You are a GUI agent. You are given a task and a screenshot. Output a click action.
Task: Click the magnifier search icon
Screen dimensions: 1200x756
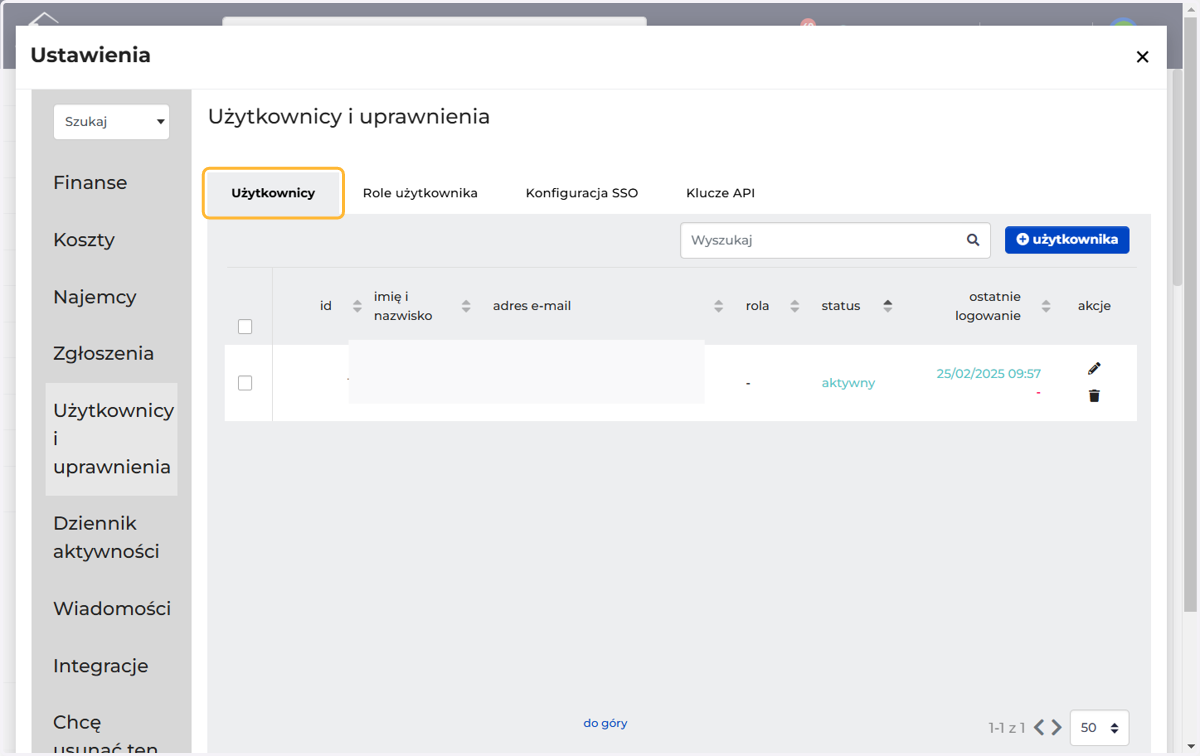tap(973, 240)
